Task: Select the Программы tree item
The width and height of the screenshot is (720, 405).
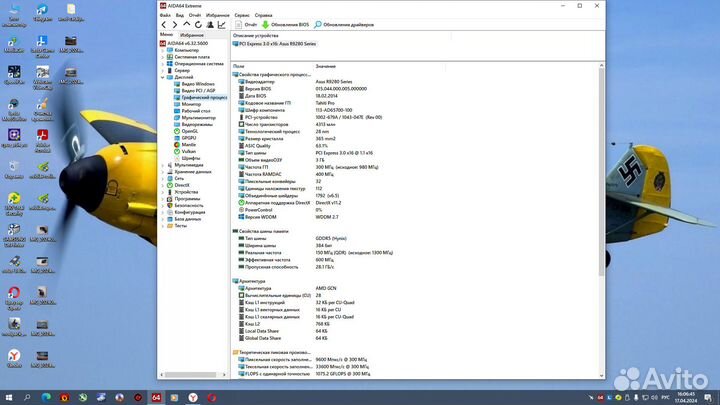Action: 183,199
